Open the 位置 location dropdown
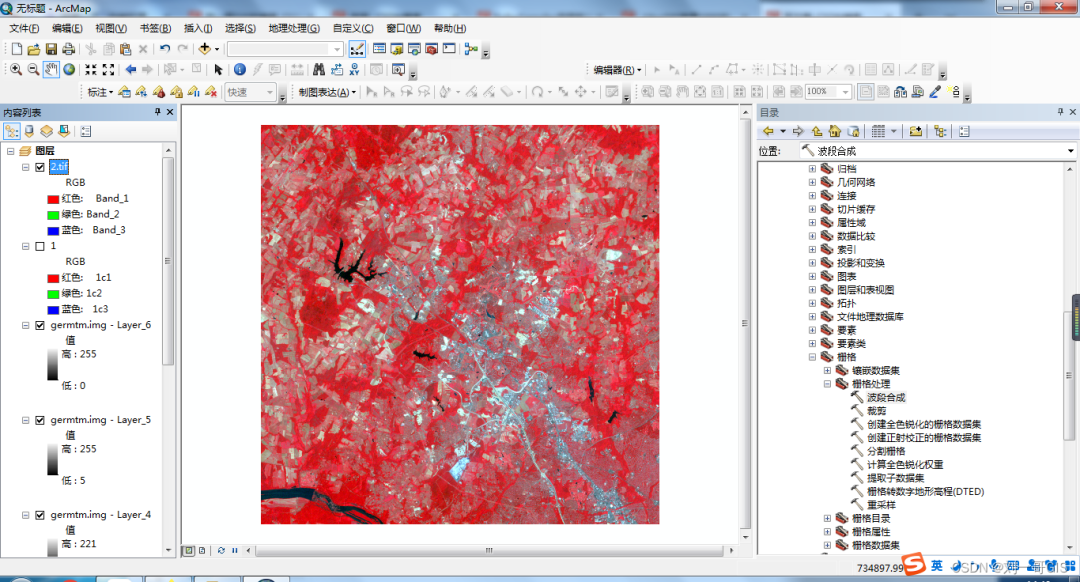Image resolution: width=1080 pixels, height=582 pixels. tap(1070, 151)
